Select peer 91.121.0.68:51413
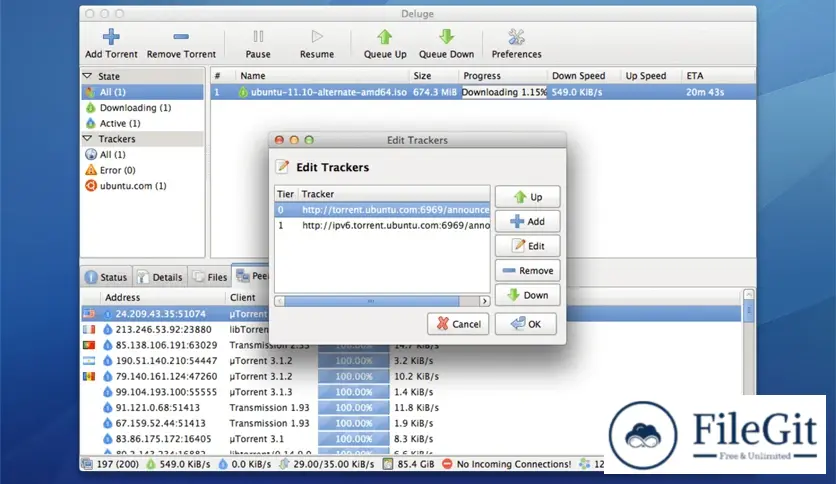The height and width of the screenshot is (484, 836). (x=158, y=407)
